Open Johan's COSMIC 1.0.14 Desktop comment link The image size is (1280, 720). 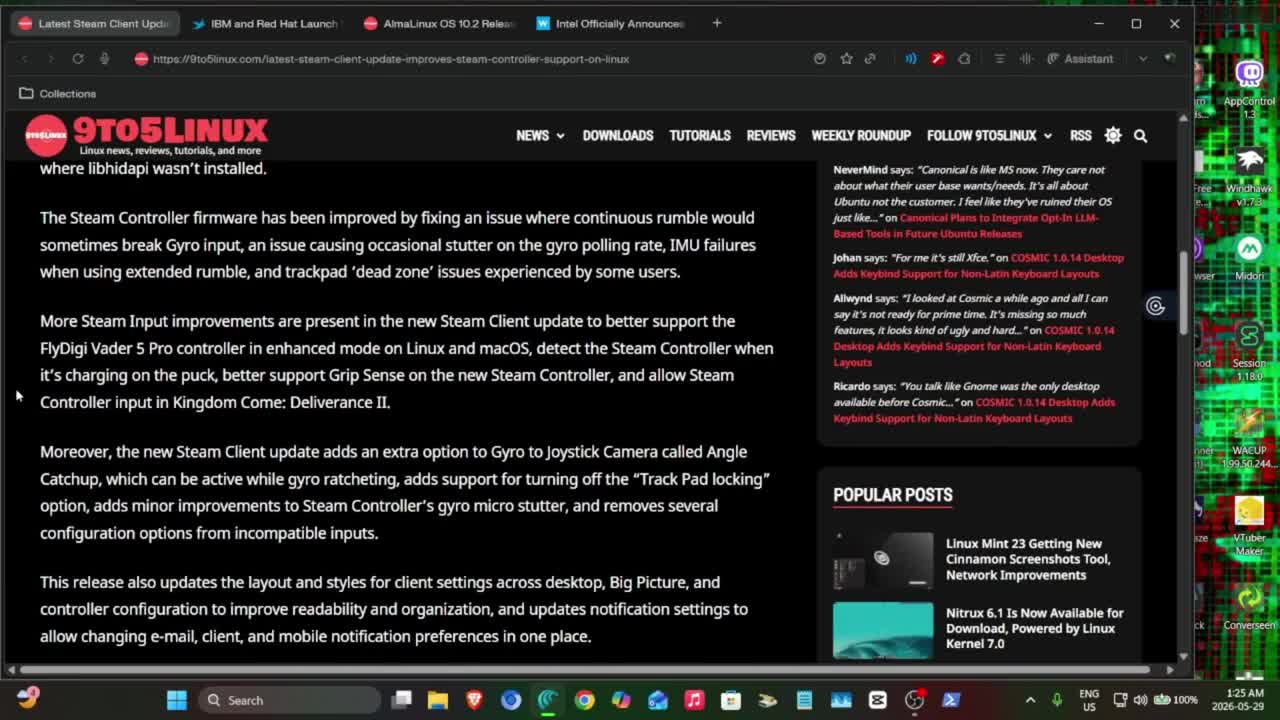(x=978, y=265)
